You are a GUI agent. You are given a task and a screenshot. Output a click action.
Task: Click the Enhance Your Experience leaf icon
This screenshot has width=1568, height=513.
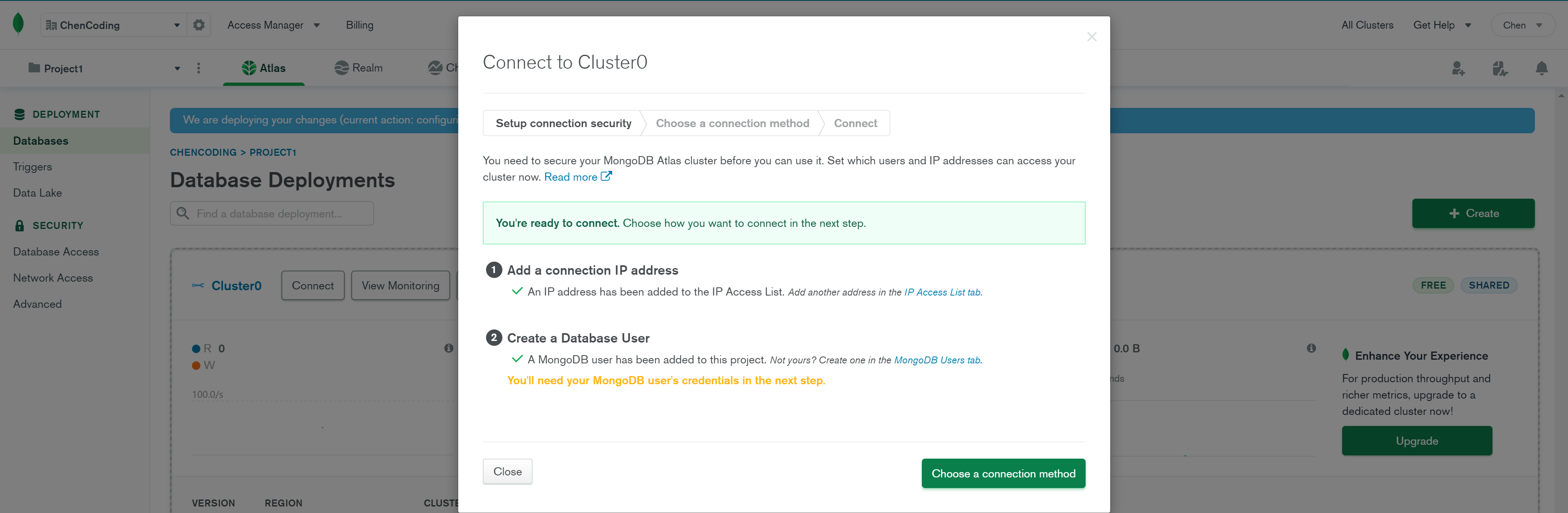click(1346, 355)
